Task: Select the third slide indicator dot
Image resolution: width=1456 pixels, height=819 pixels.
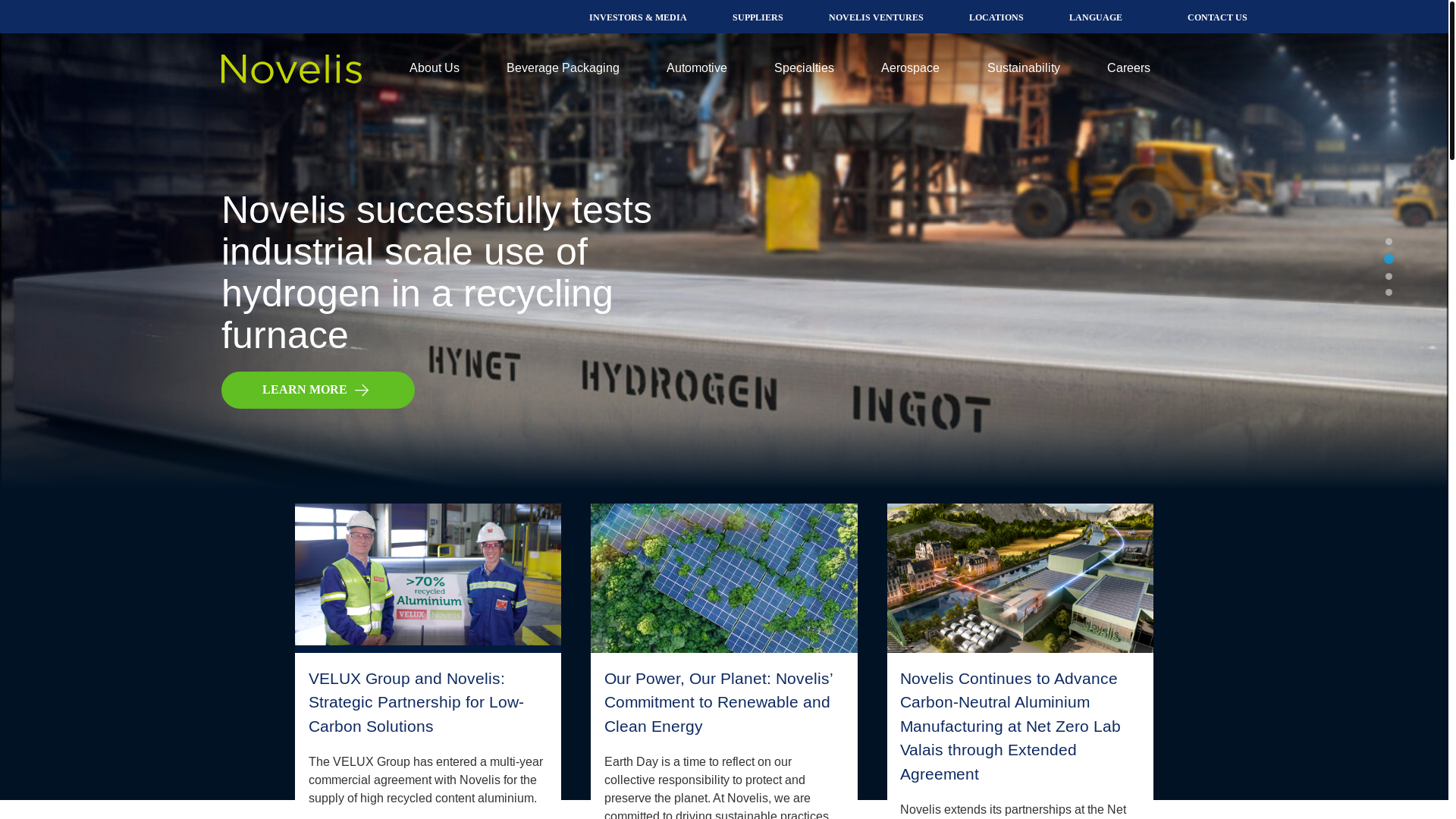Action: 1389,277
